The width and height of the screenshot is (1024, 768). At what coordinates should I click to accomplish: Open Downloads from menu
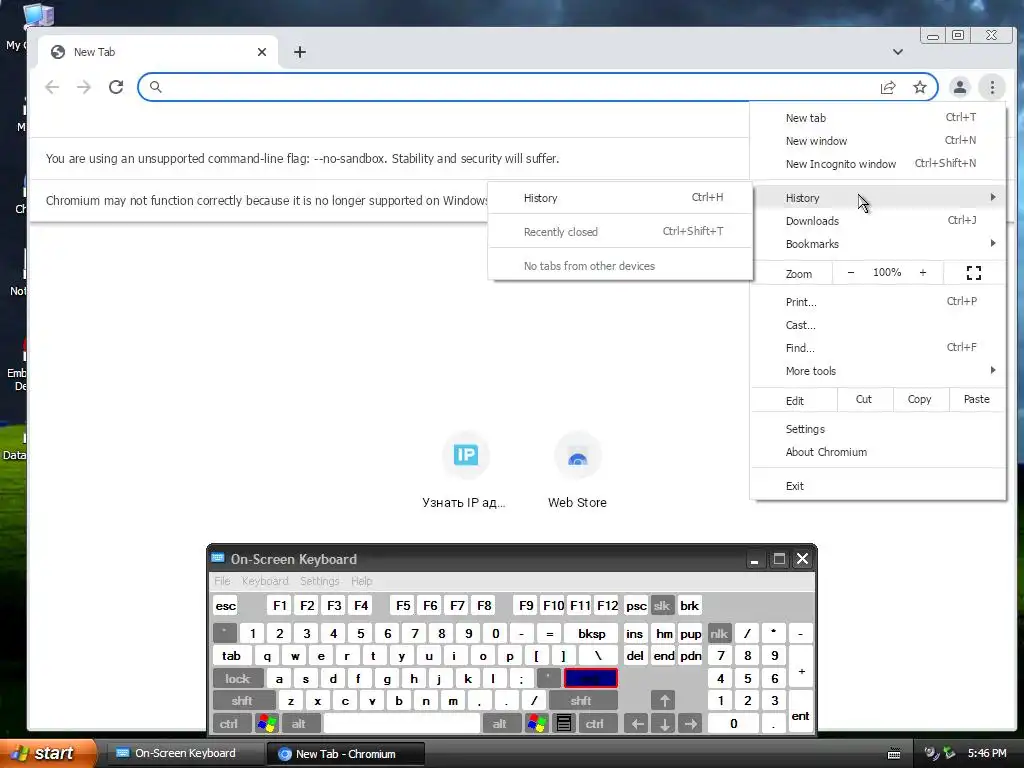click(878, 221)
